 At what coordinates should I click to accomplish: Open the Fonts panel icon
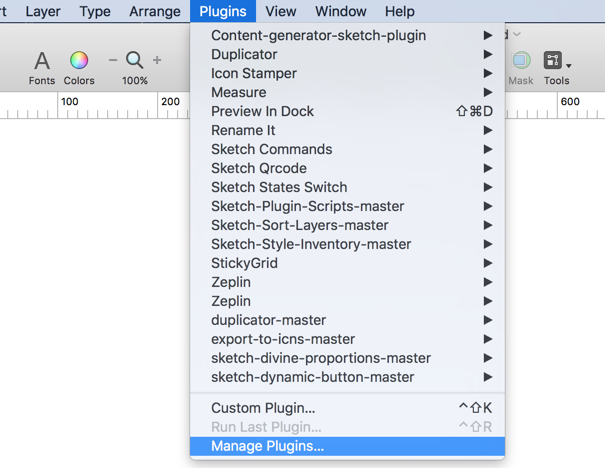42,61
